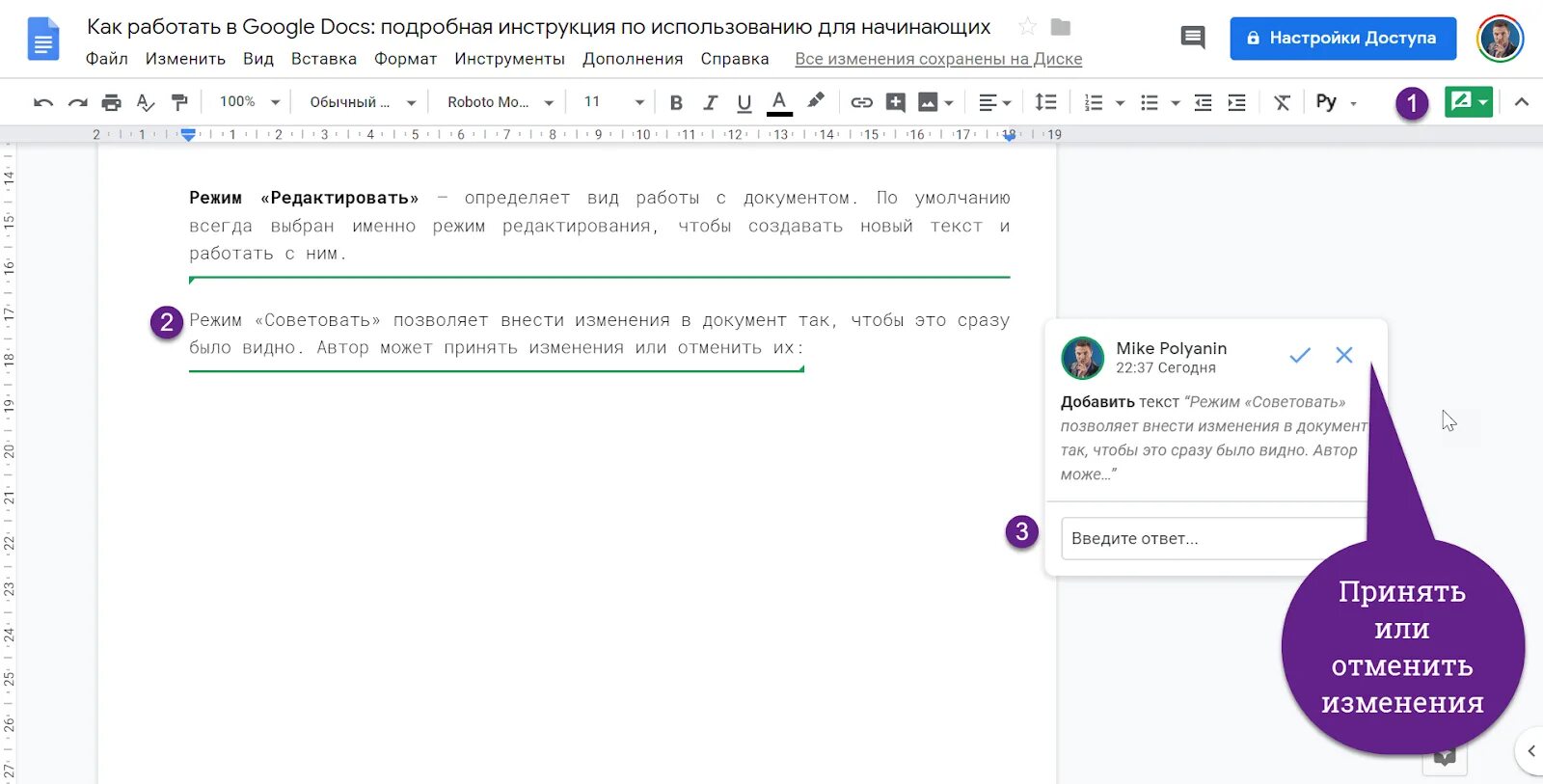Open the Обычный paragraph style dropdown

point(363,102)
